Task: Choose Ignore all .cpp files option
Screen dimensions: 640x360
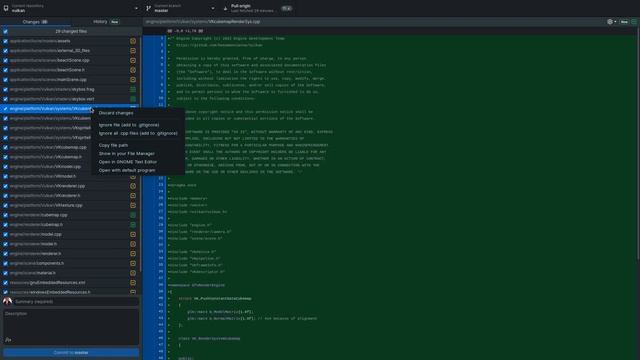Action: [x=138, y=133]
